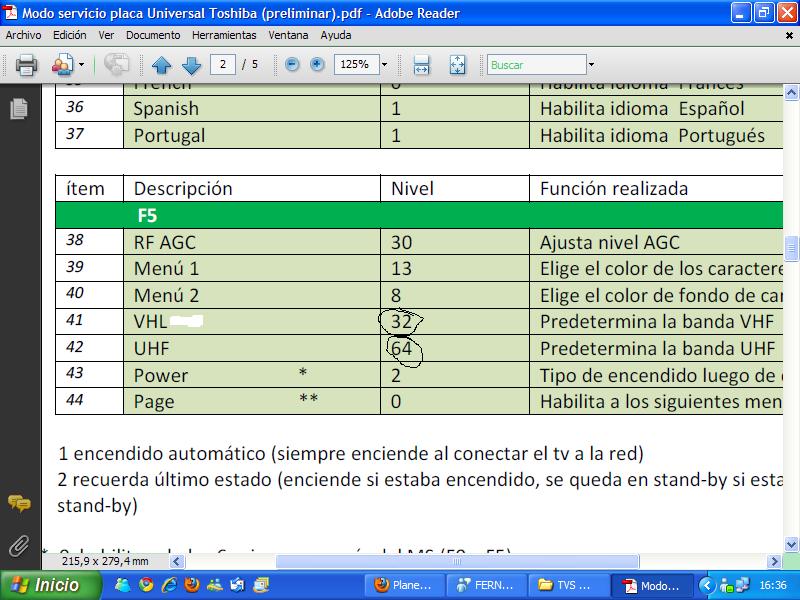800x600 pixels.
Task: Click the fit one full page icon
Action: tap(457, 65)
